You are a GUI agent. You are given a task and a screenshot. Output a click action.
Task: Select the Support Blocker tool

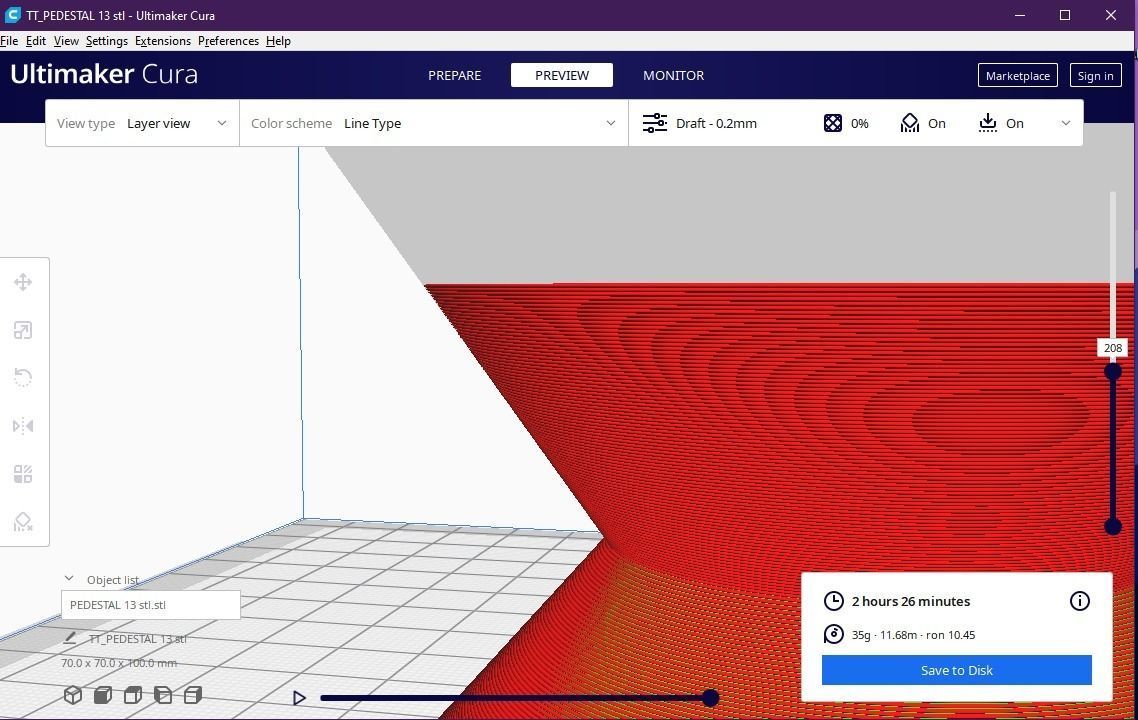[x=22, y=522]
